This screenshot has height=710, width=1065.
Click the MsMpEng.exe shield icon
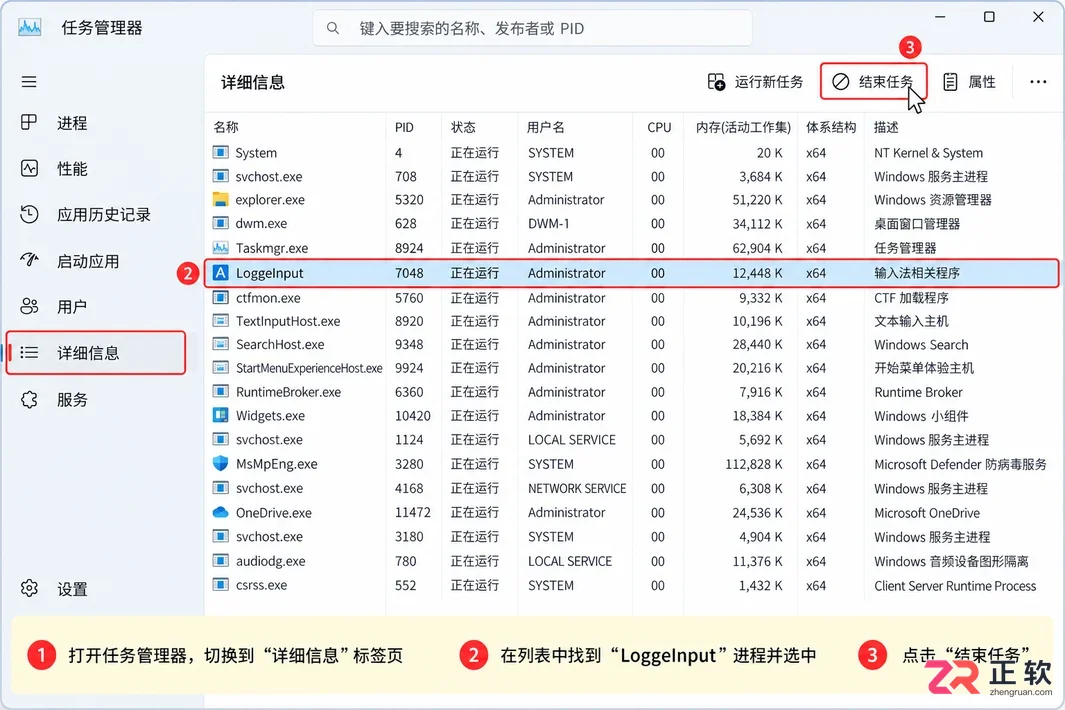coord(220,463)
